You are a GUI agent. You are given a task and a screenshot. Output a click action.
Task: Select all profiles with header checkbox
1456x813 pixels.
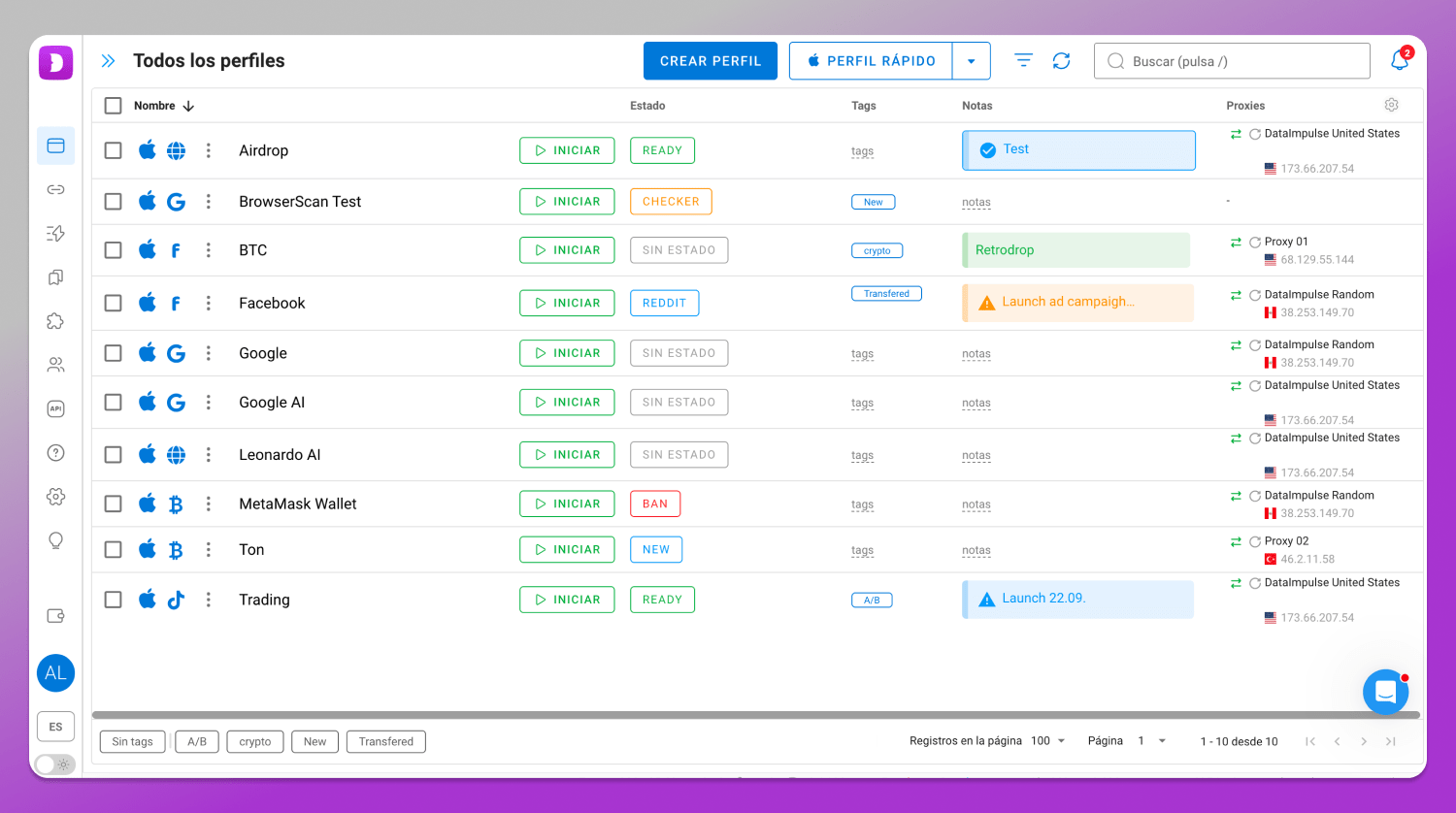[114, 106]
